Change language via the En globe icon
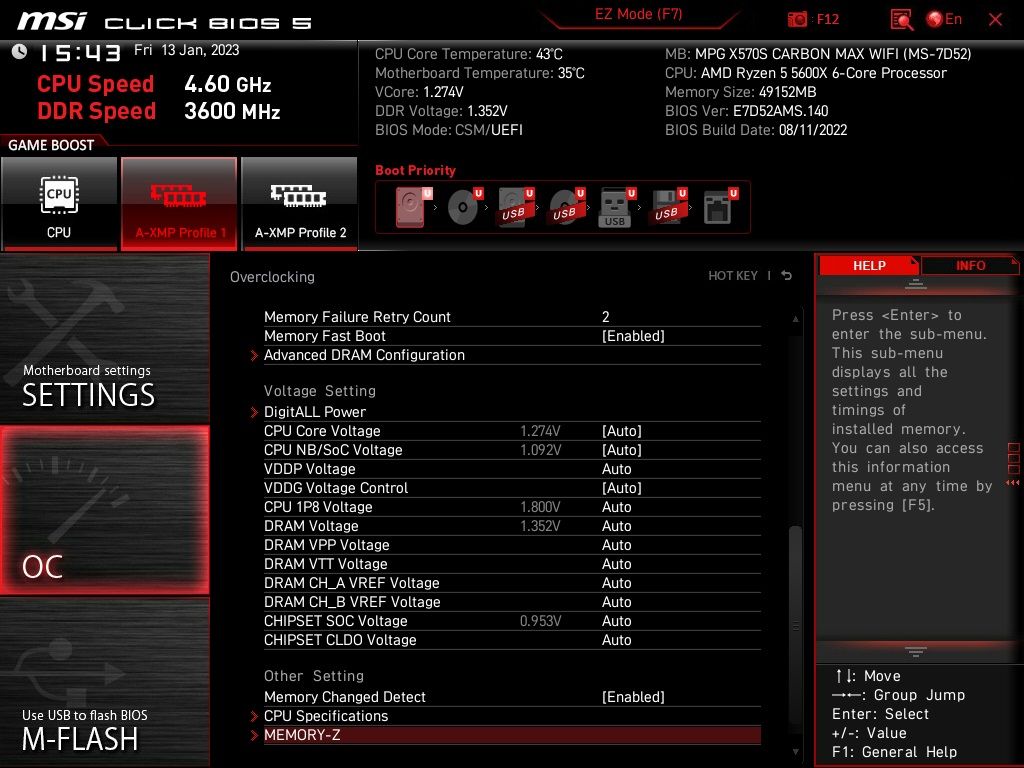Viewport: 1024px width, 768px height. pyautogui.click(x=944, y=20)
